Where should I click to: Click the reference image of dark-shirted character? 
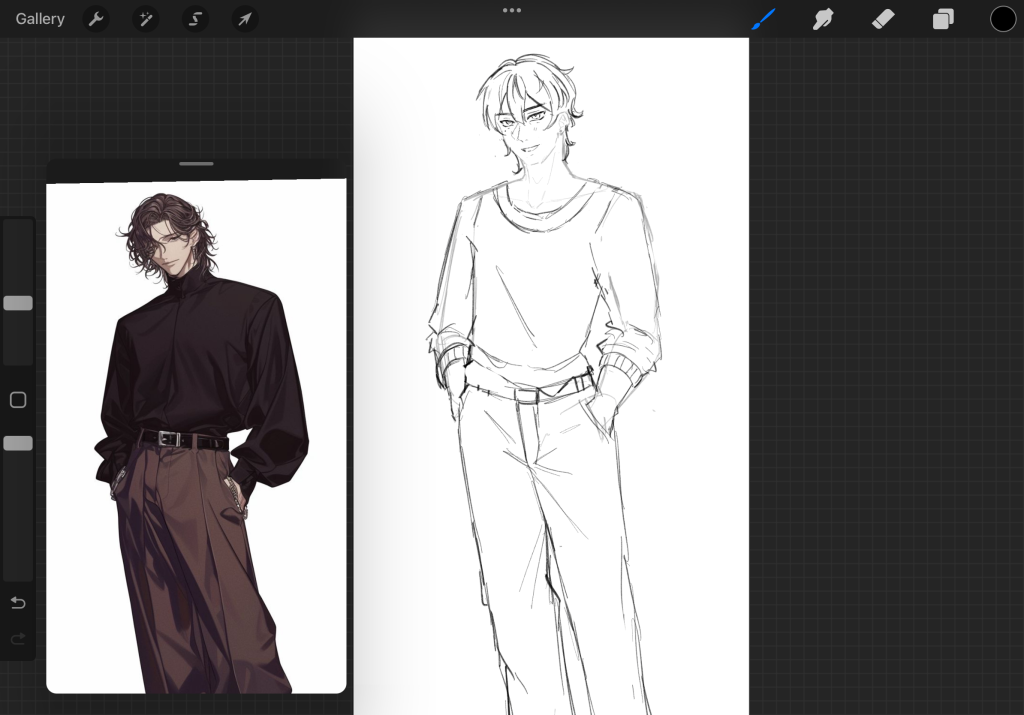coord(196,437)
